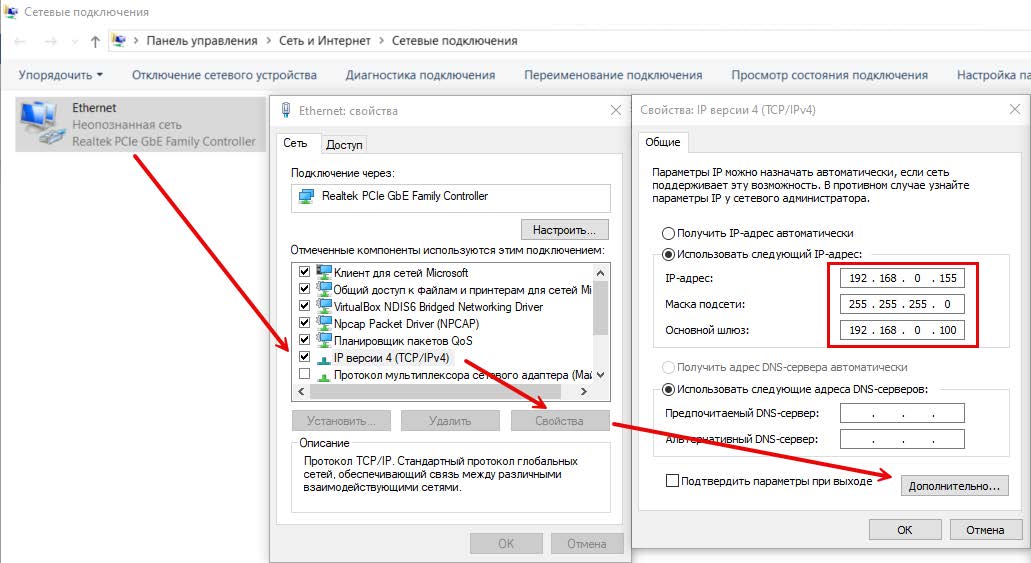Viewport: 1031px width, 563px height.
Task: Open the Упорядочить dropdown menu
Action: click(x=60, y=75)
